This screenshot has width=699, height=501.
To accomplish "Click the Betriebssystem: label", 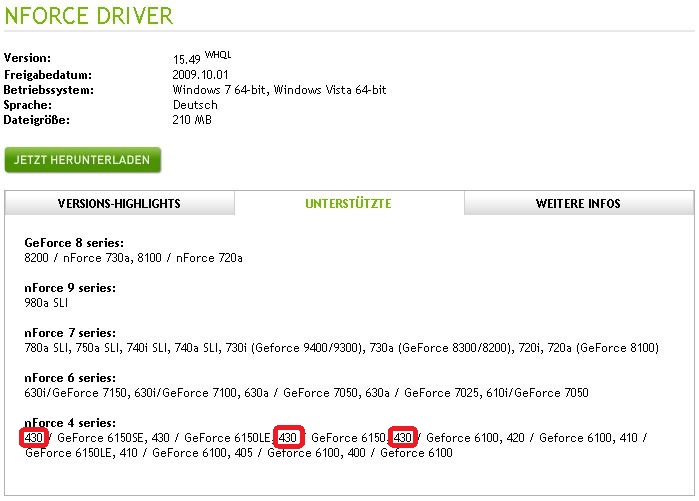I will click(49, 90).
